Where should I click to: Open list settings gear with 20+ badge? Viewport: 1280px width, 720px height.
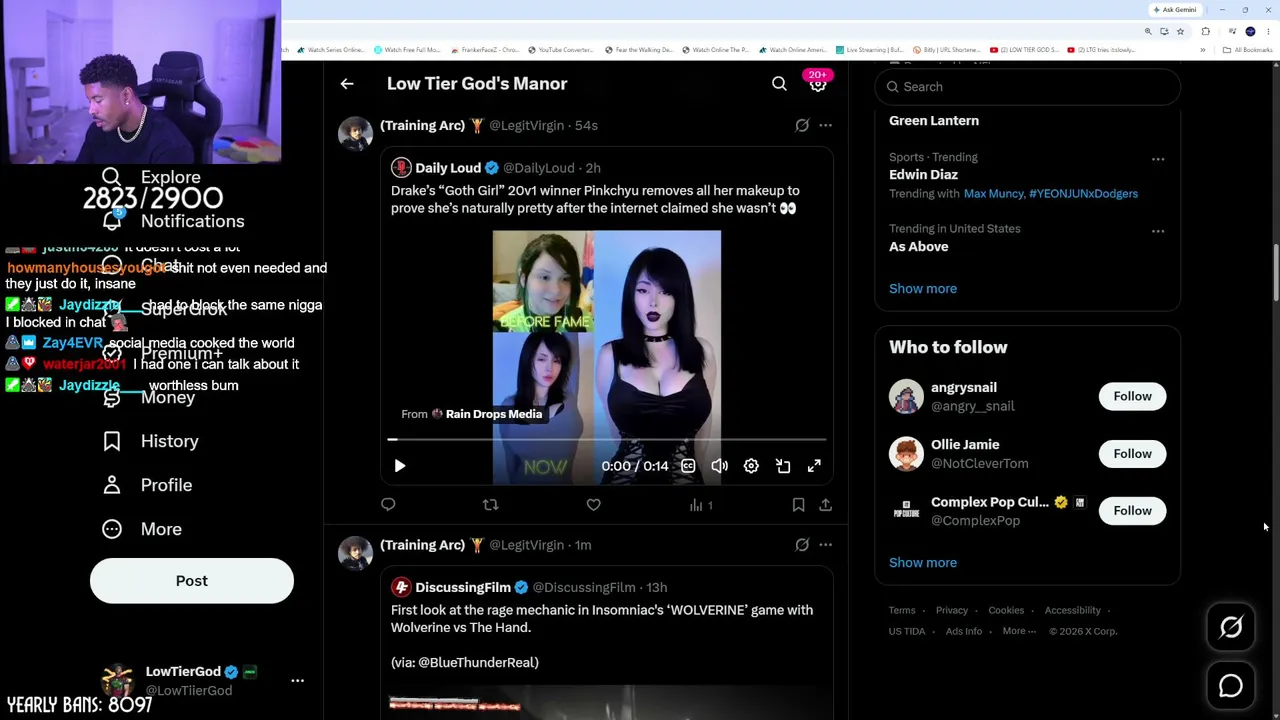tap(817, 84)
